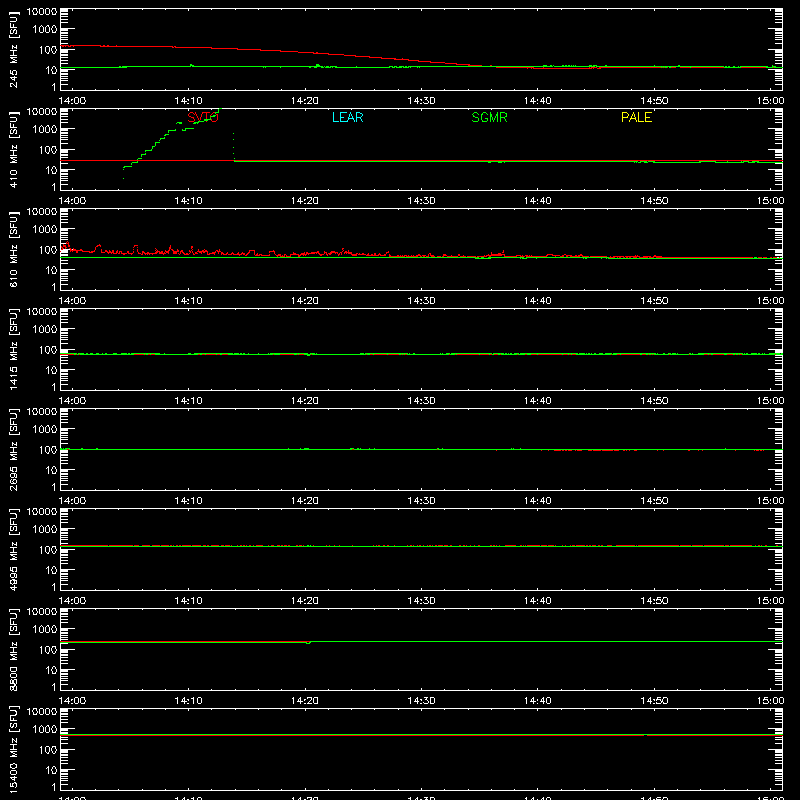Select the 8800 MHz [SFU] axis label

pyautogui.click(x=13, y=649)
